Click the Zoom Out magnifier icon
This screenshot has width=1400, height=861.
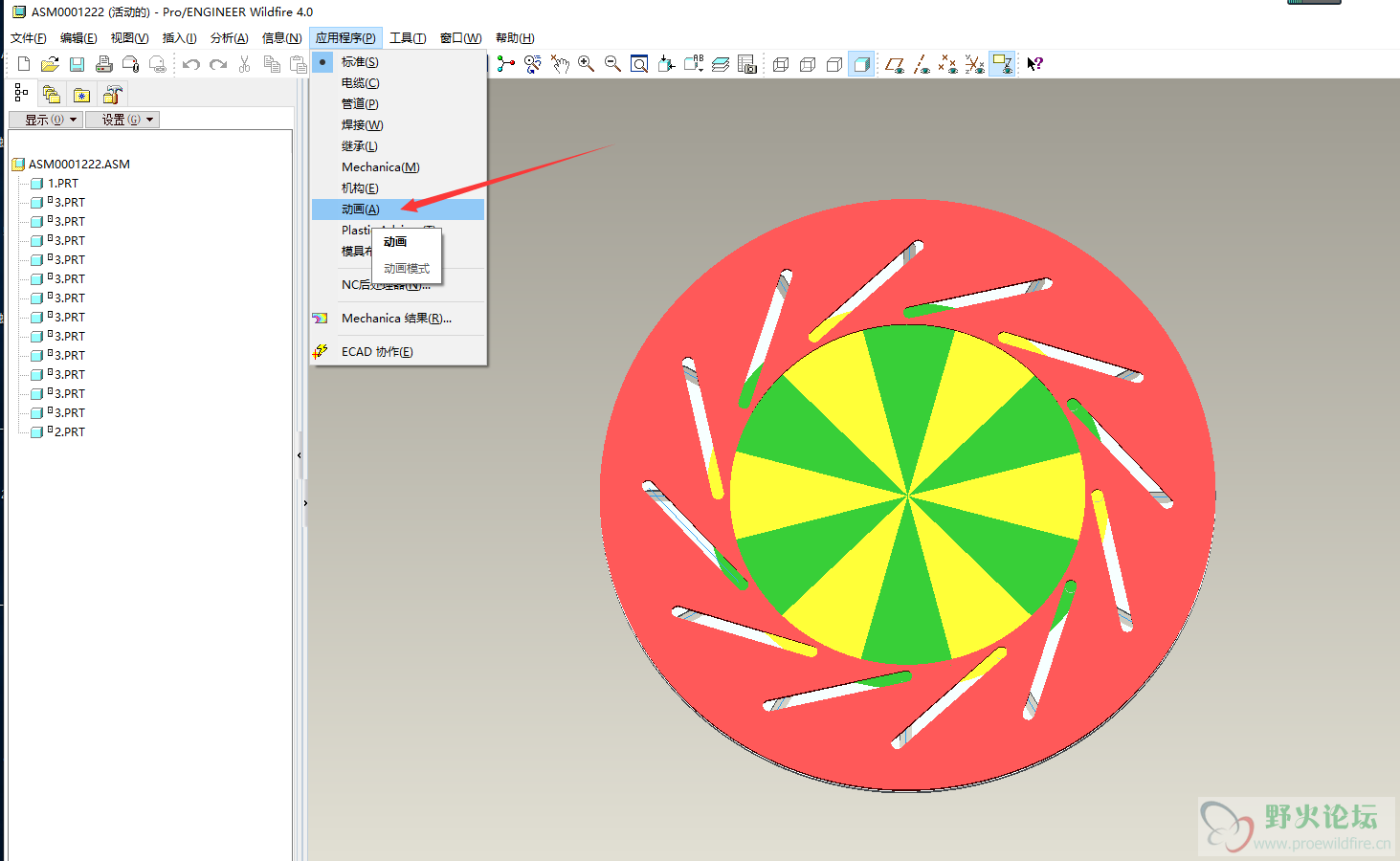(x=612, y=64)
